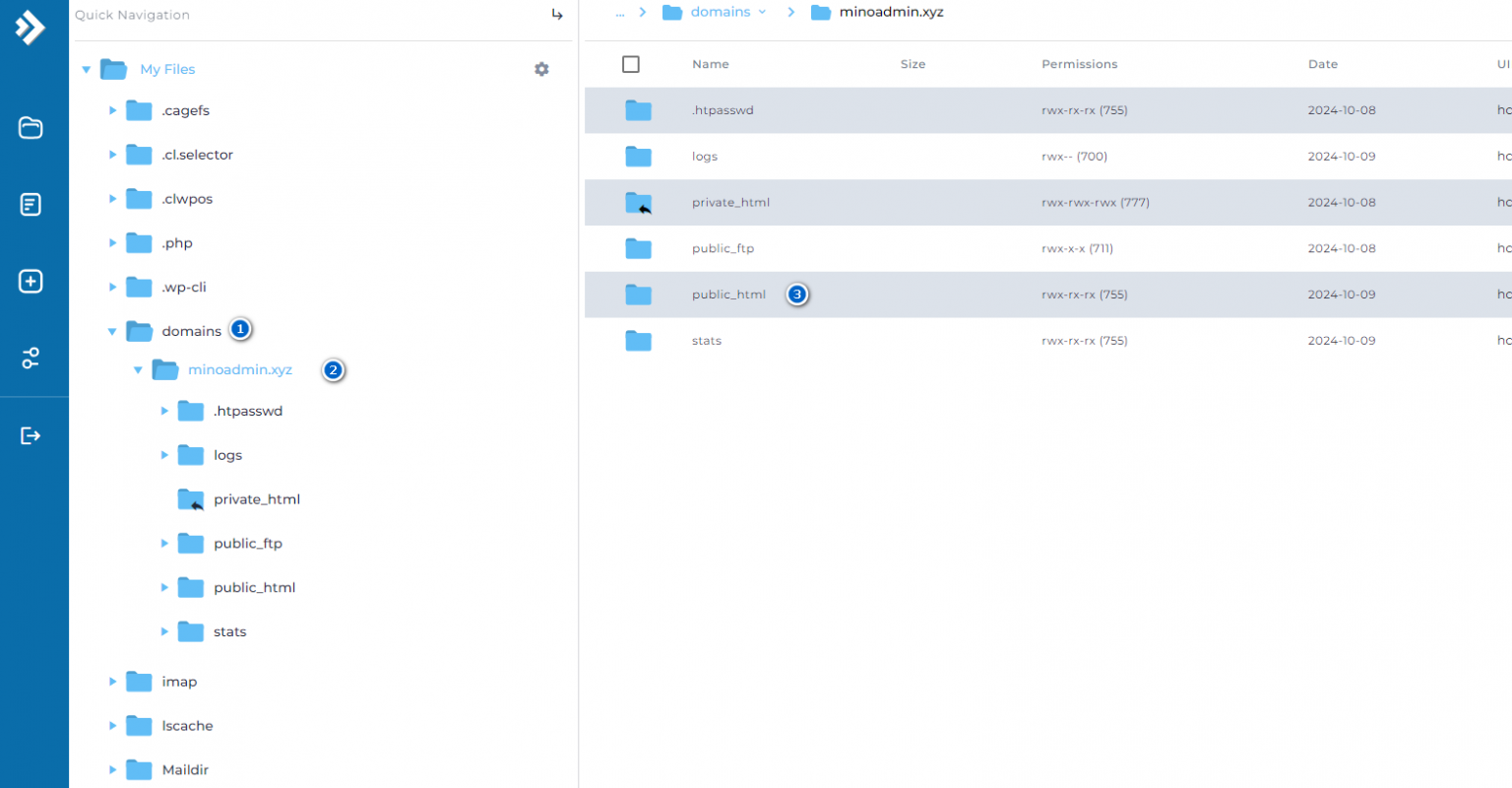Select public_ftp under minoadmin.xyz in tree

[248, 544]
